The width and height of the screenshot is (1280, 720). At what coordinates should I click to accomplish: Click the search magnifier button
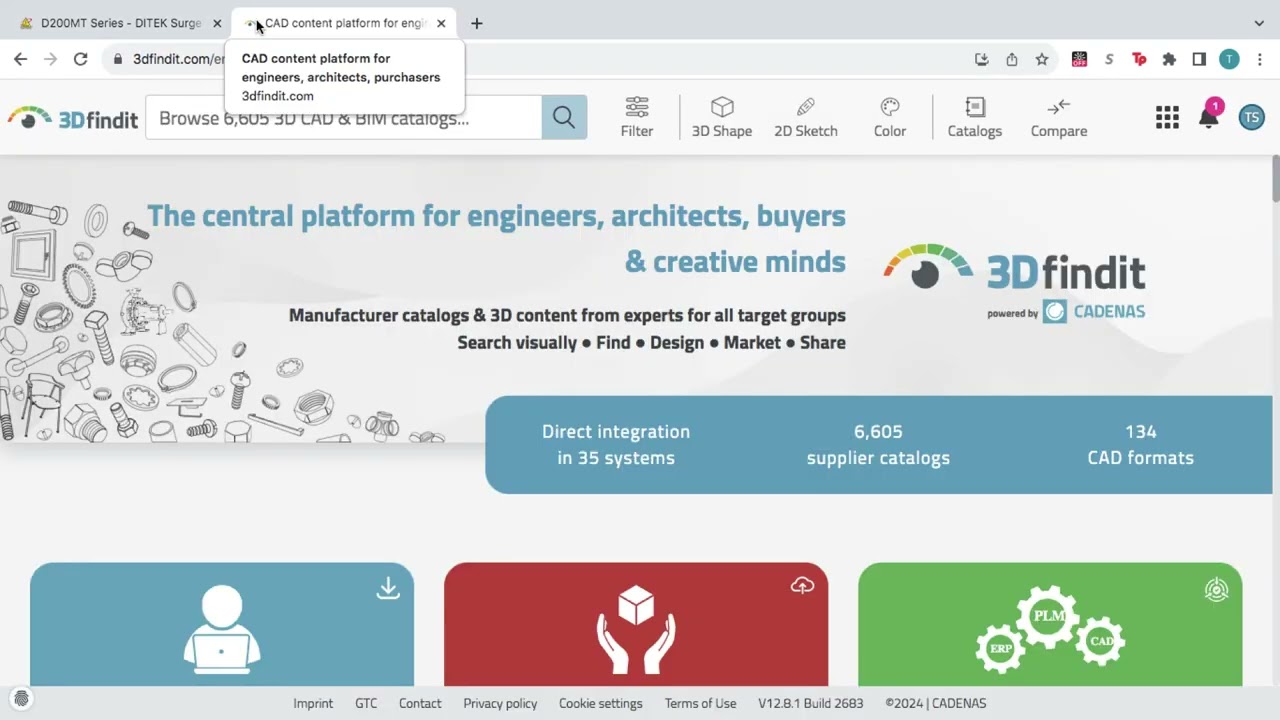point(564,118)
